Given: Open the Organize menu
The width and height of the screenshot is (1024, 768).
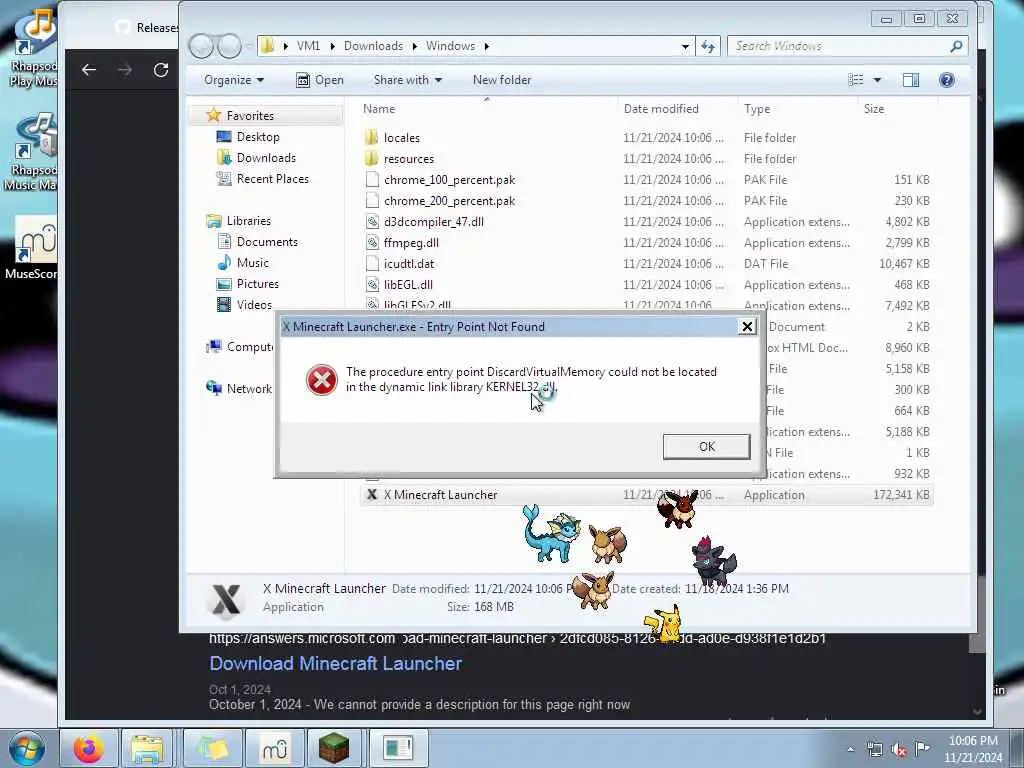Looking at the screenshot, I should click(x=234, y=80).
